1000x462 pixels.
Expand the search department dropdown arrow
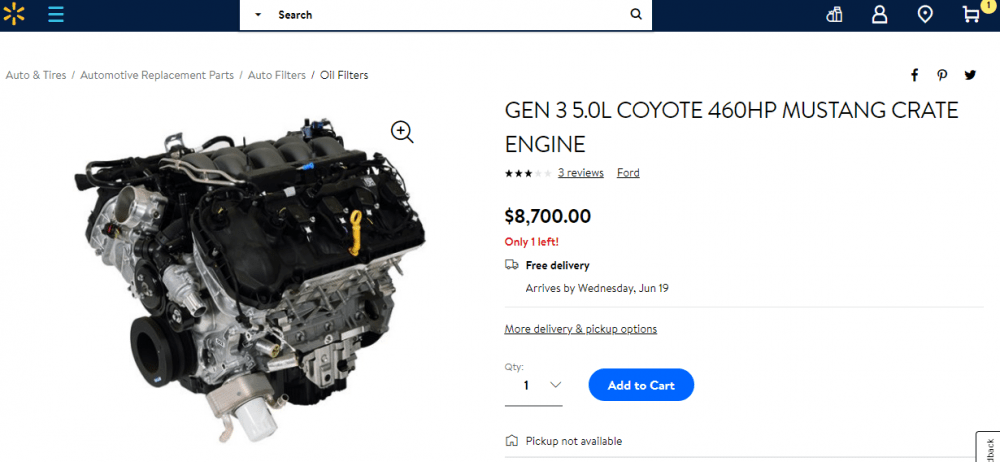[x=258, y=15]
